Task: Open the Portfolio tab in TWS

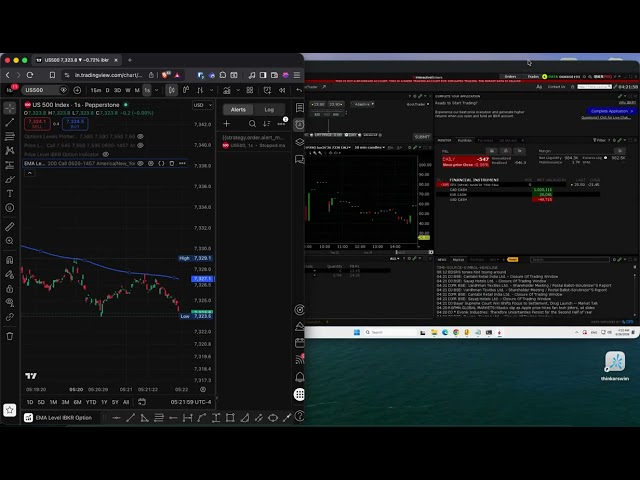Action: pos(464,140)
